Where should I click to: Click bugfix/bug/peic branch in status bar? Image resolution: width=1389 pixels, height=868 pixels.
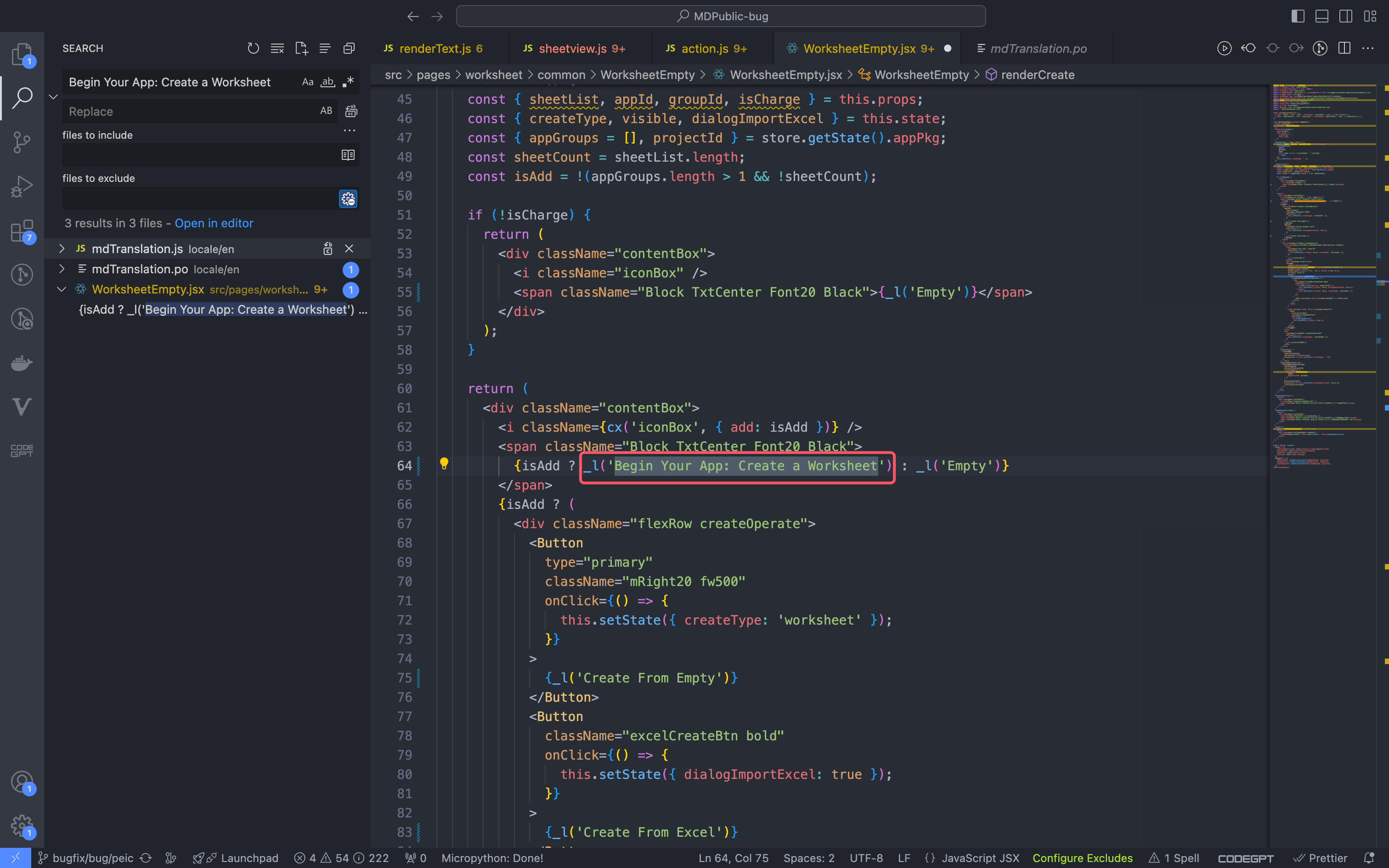click(86, 858)
